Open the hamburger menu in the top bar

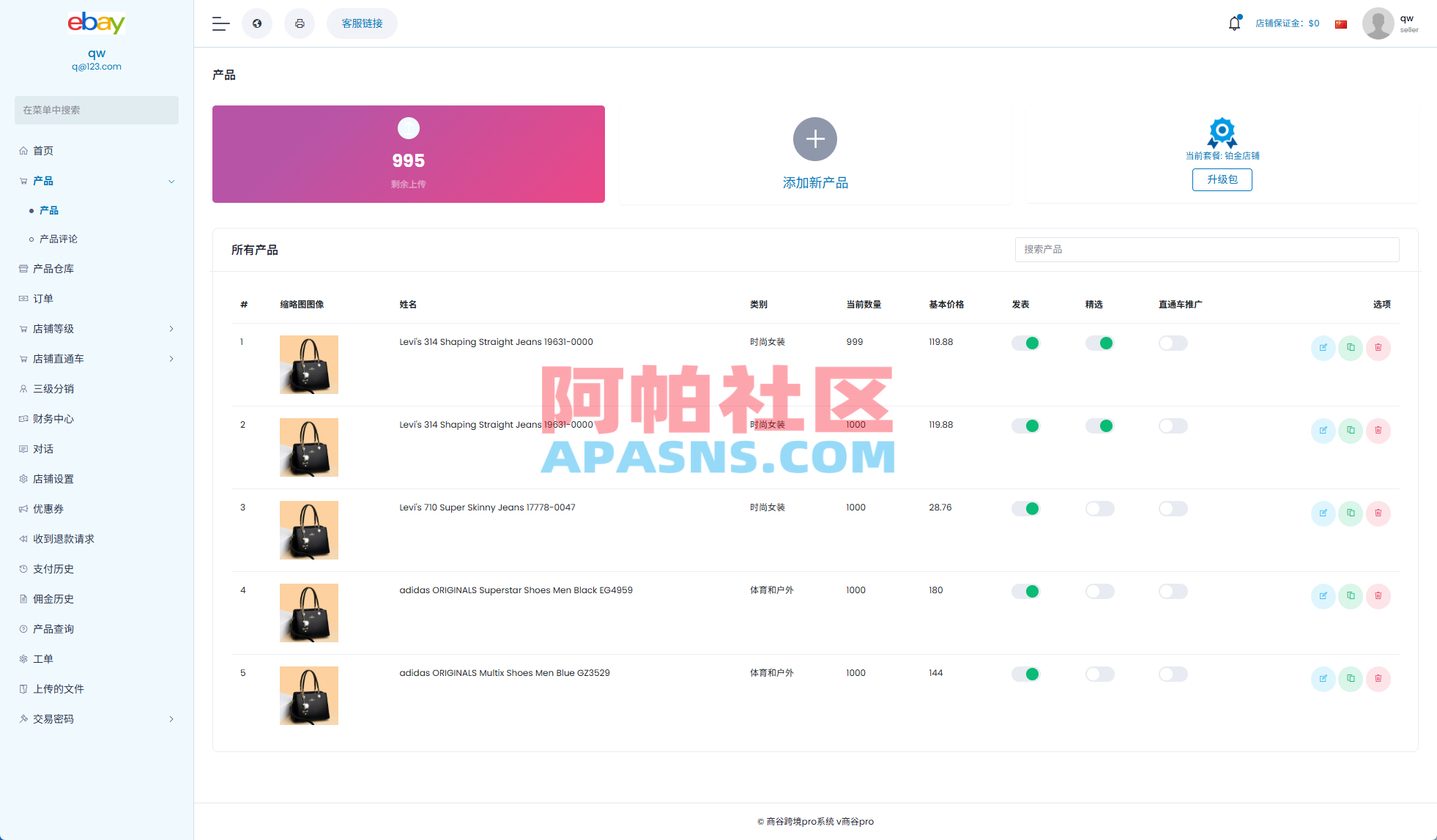point(220,23)
